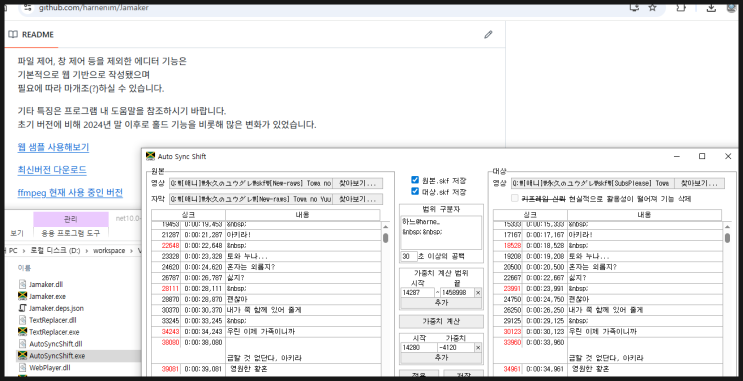This screenshot has height=381, width=743.
Task: Click the range end field showing 1458998
Action: pos(457,293)
